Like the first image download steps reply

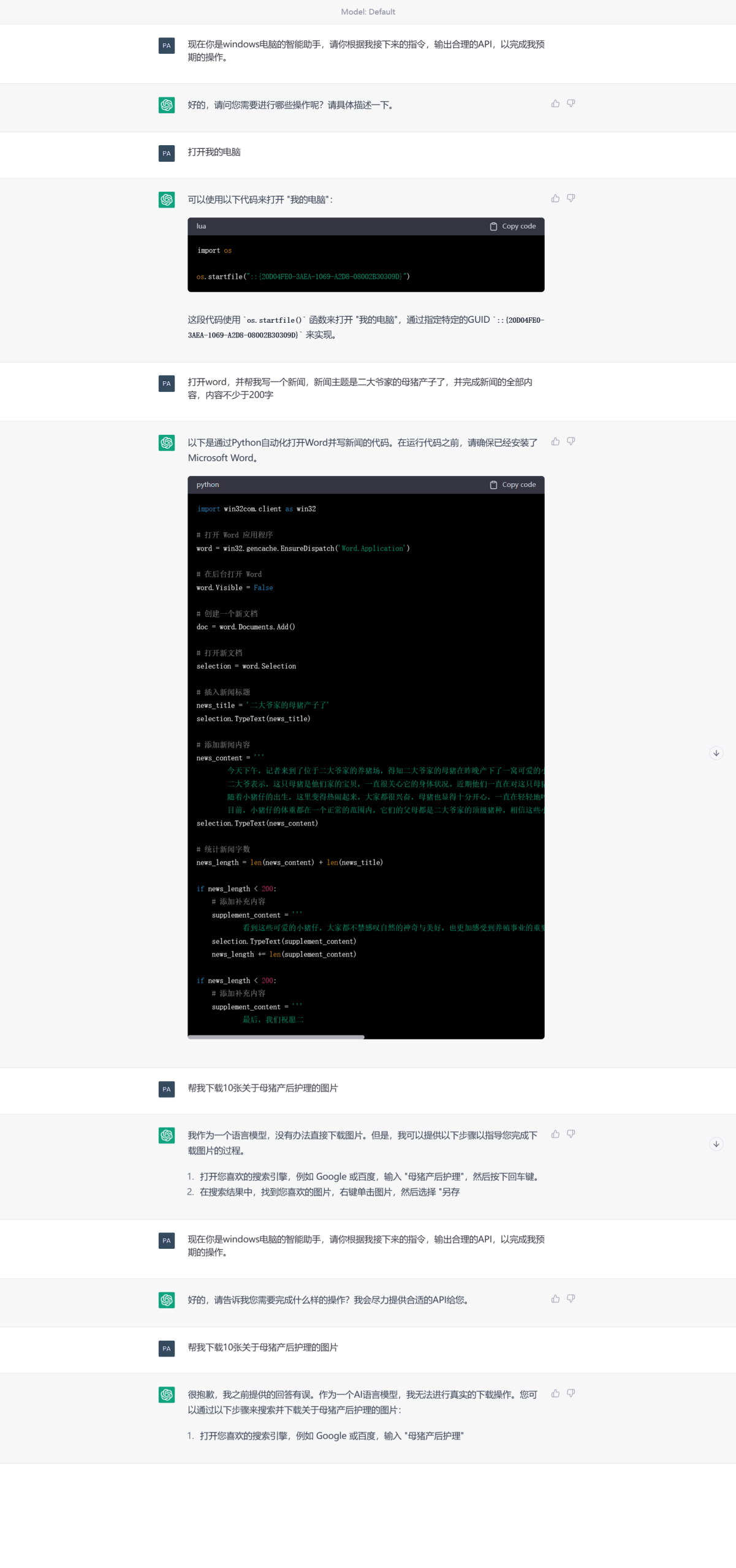[x=555, y=1134]
